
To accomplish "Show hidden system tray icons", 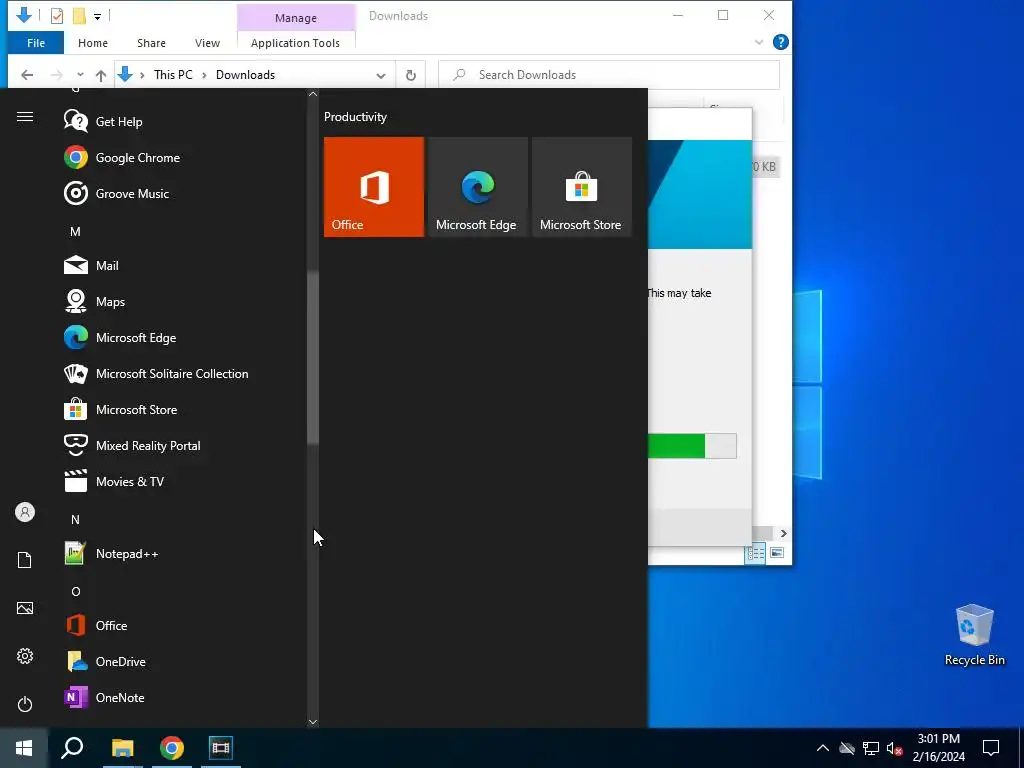I will click(823, 748).
